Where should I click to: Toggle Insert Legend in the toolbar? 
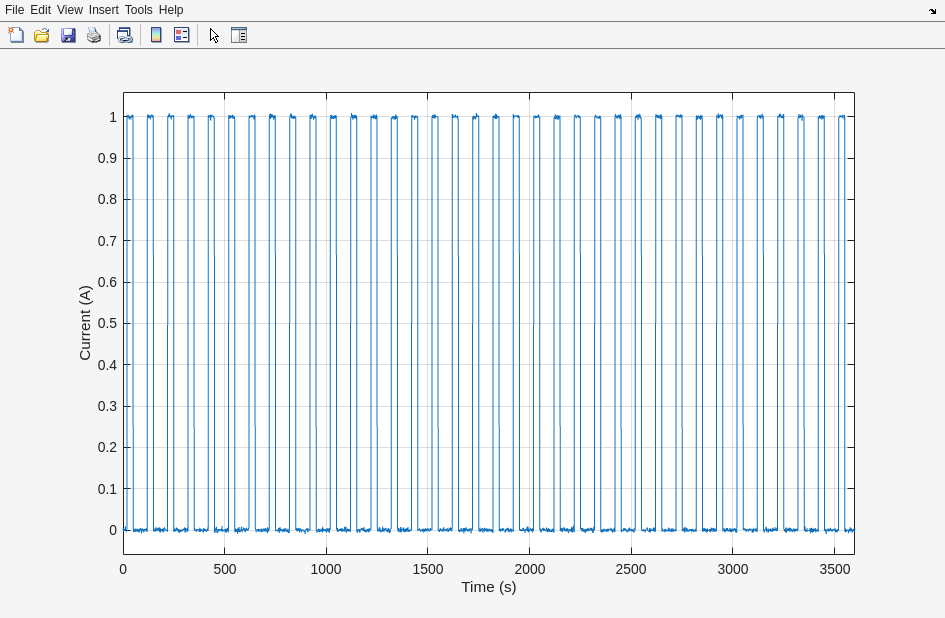tap(182, 35)
